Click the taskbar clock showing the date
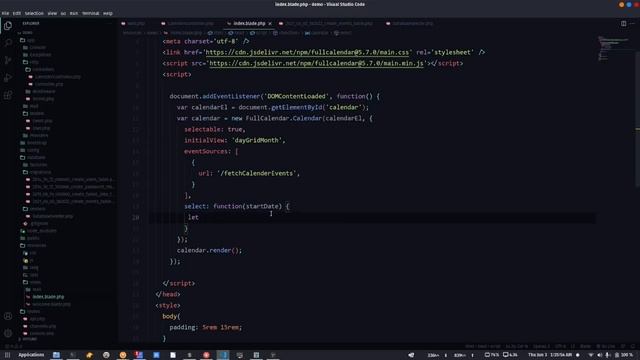 click(550, 355)
